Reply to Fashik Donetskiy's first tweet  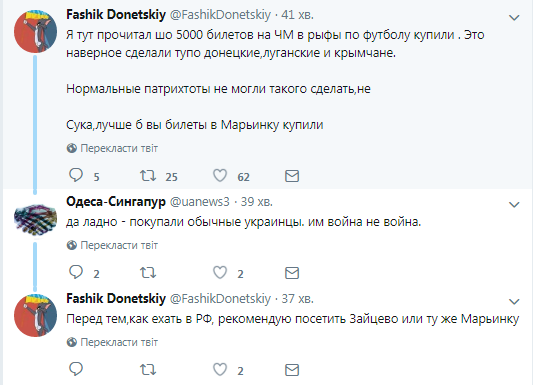76,175
